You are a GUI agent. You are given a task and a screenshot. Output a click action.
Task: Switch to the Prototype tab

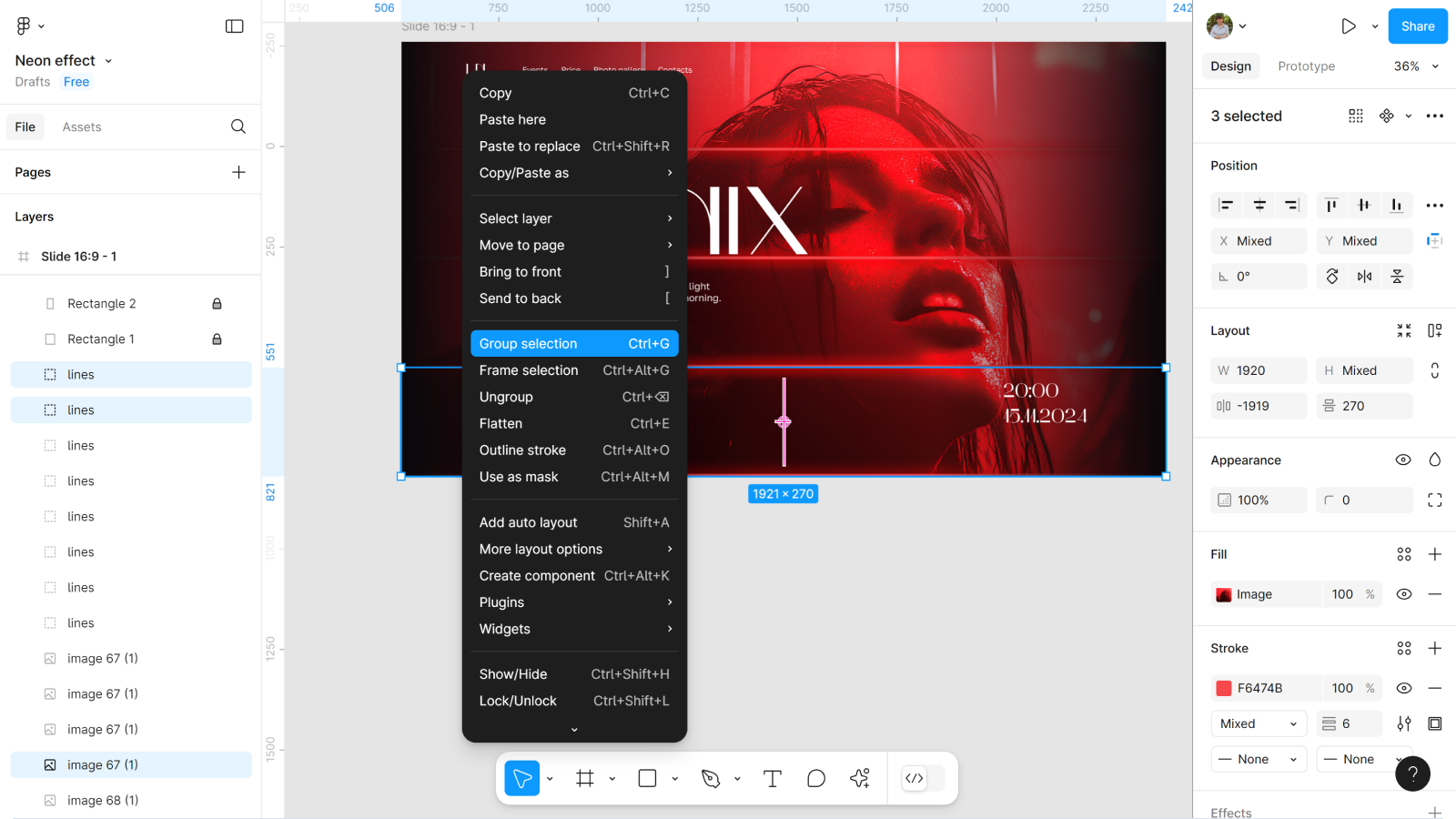point(1306,66)
